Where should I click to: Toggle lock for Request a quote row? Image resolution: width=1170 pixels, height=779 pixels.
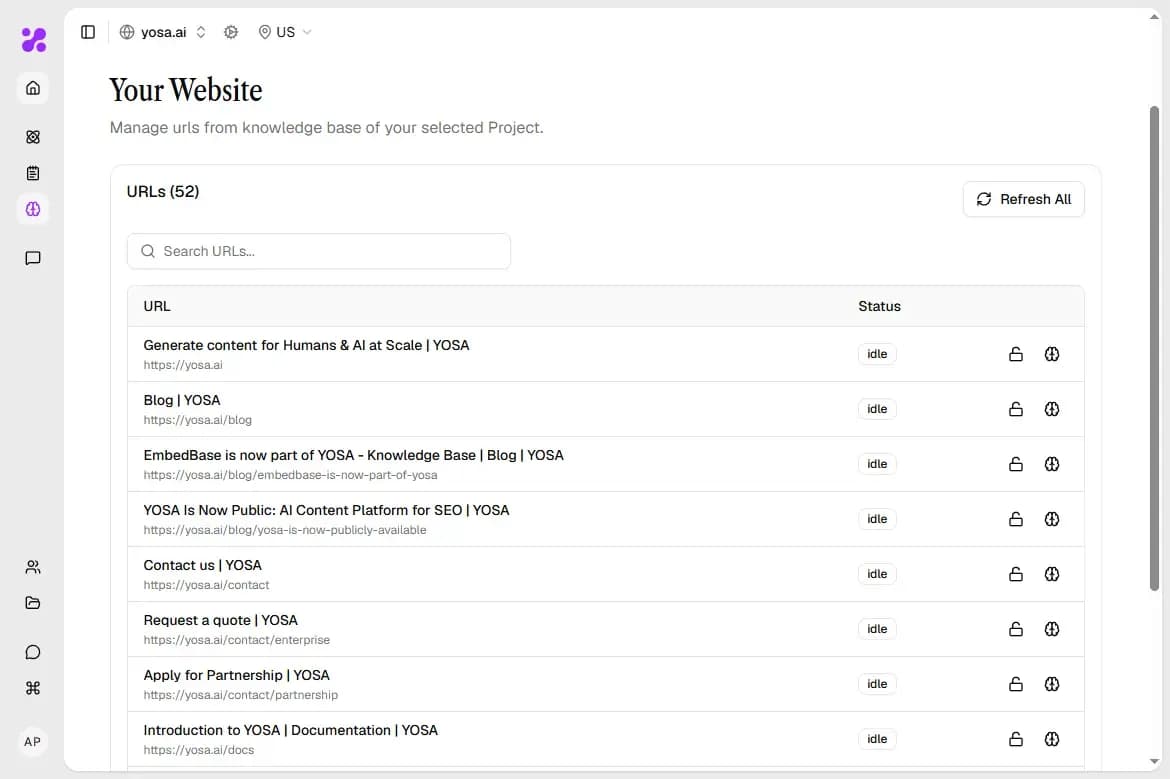(1016, 629)
